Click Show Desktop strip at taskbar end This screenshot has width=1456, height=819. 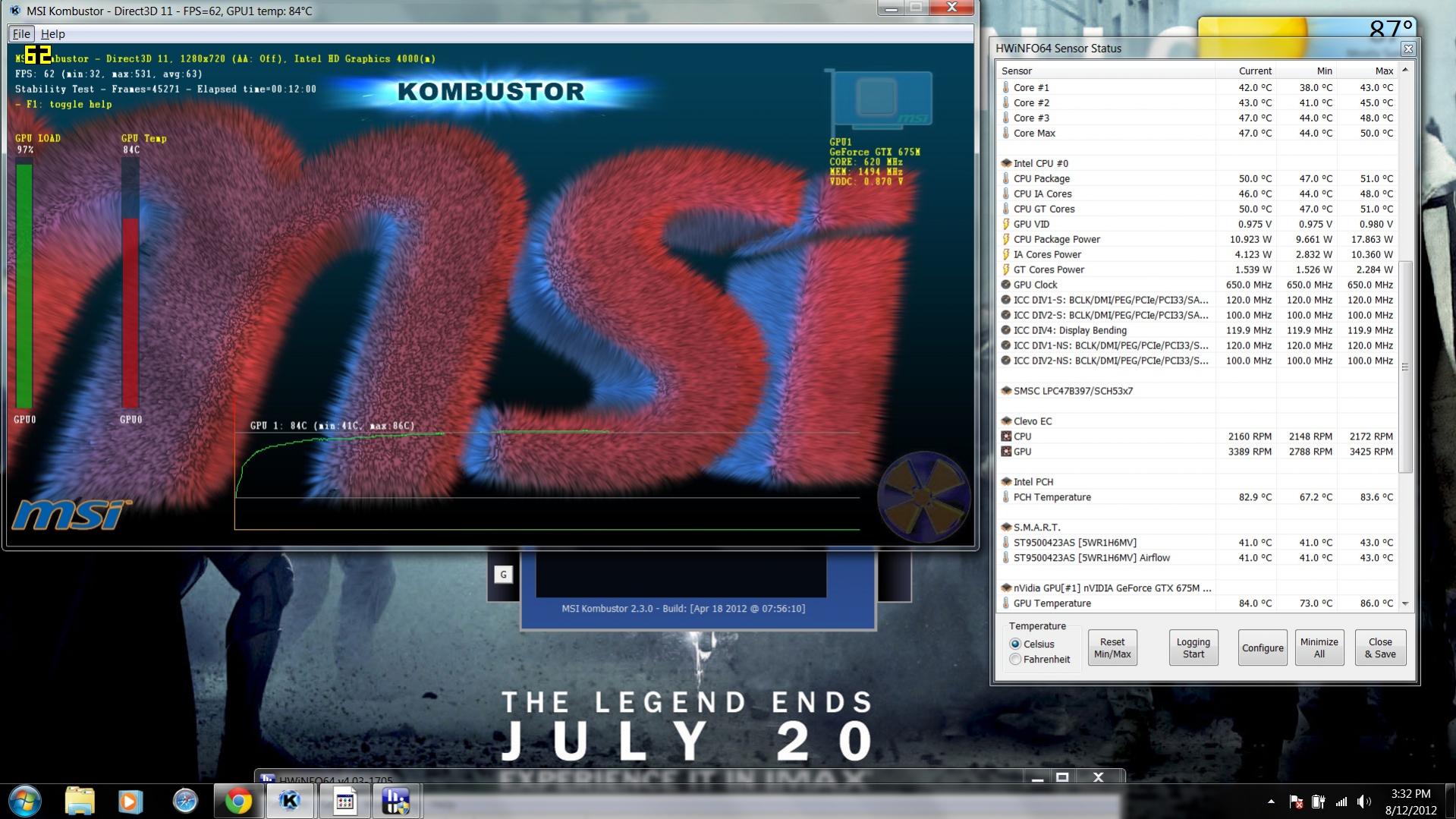point(1450,802)
